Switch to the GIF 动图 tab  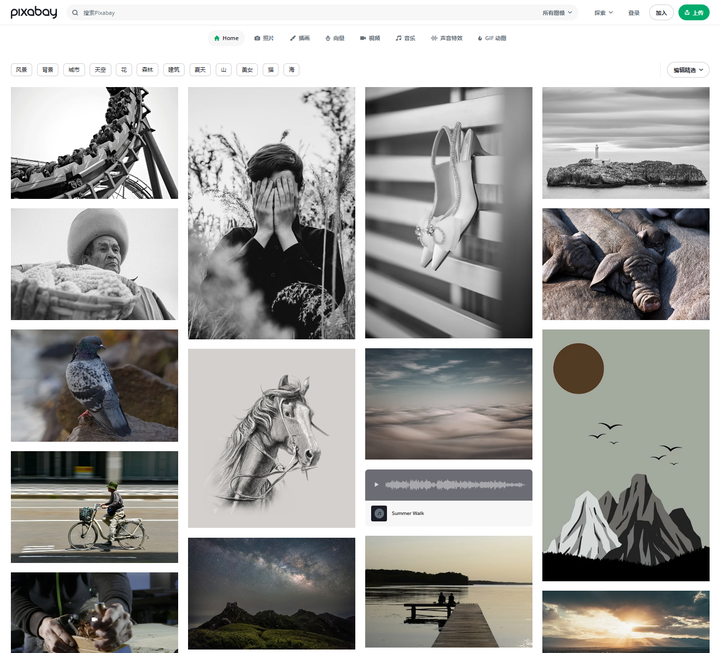click(491, 38)
